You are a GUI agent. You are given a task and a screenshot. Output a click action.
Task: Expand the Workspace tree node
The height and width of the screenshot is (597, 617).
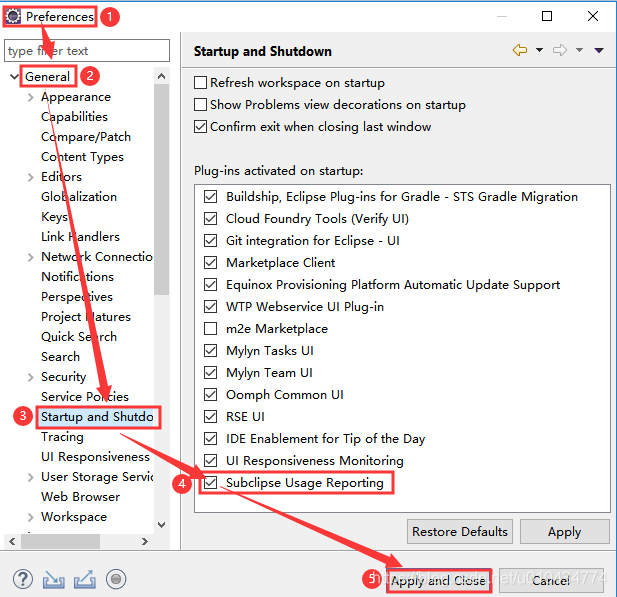[31, 518]
